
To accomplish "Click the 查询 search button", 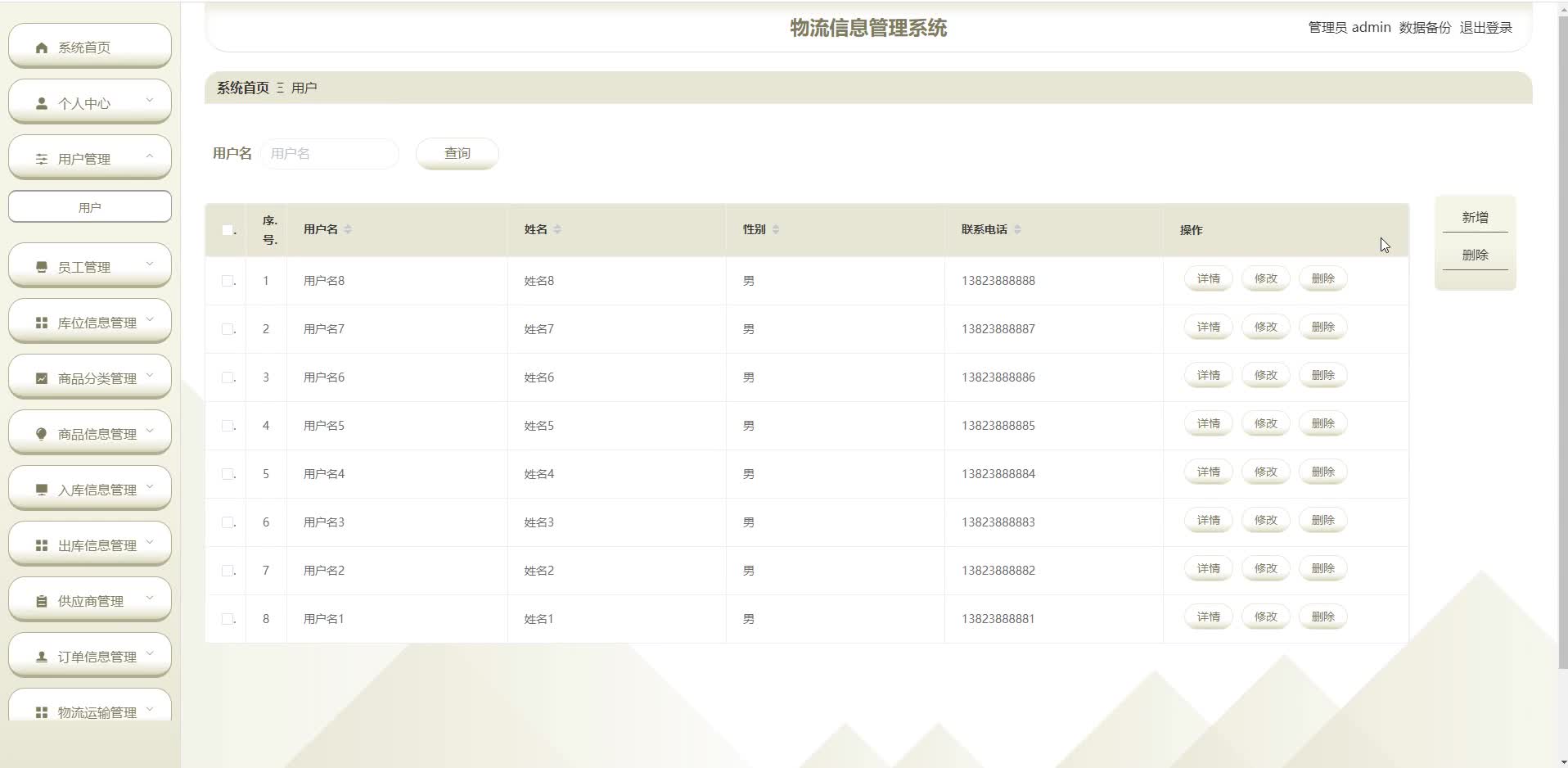I will 457,153.
